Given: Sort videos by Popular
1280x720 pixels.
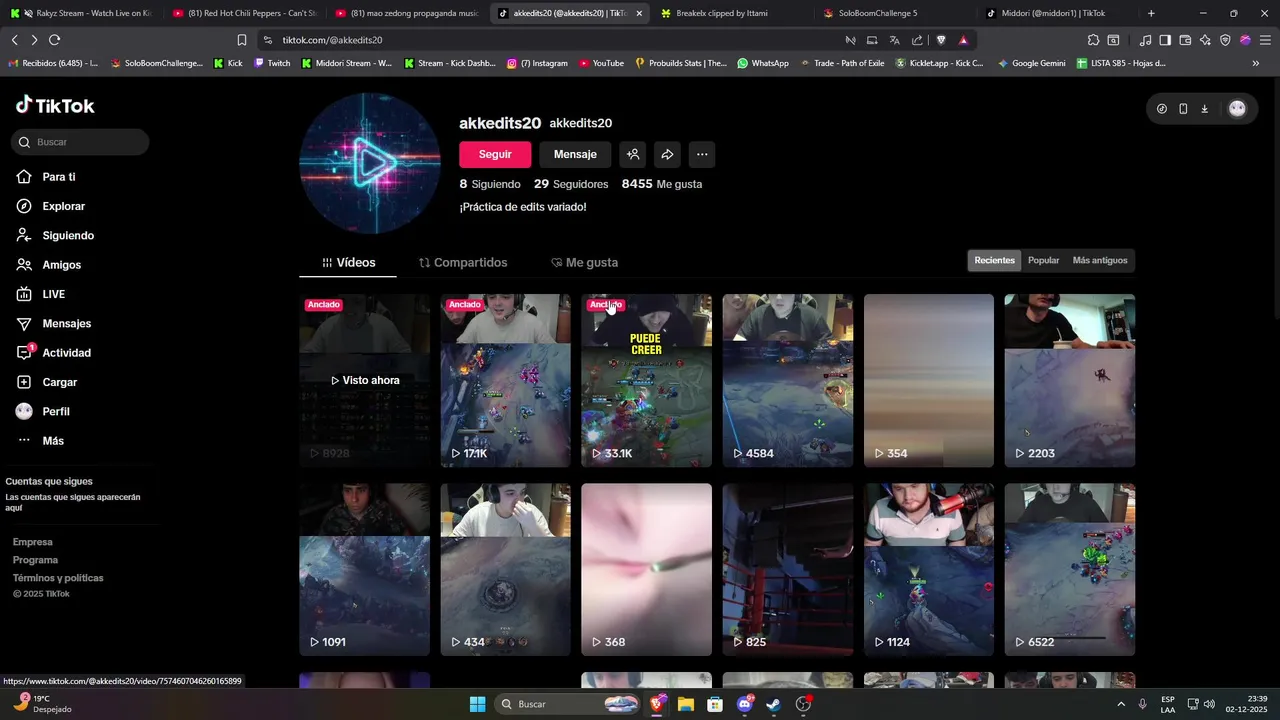Looking at the screenshot, I should 1043,260.
